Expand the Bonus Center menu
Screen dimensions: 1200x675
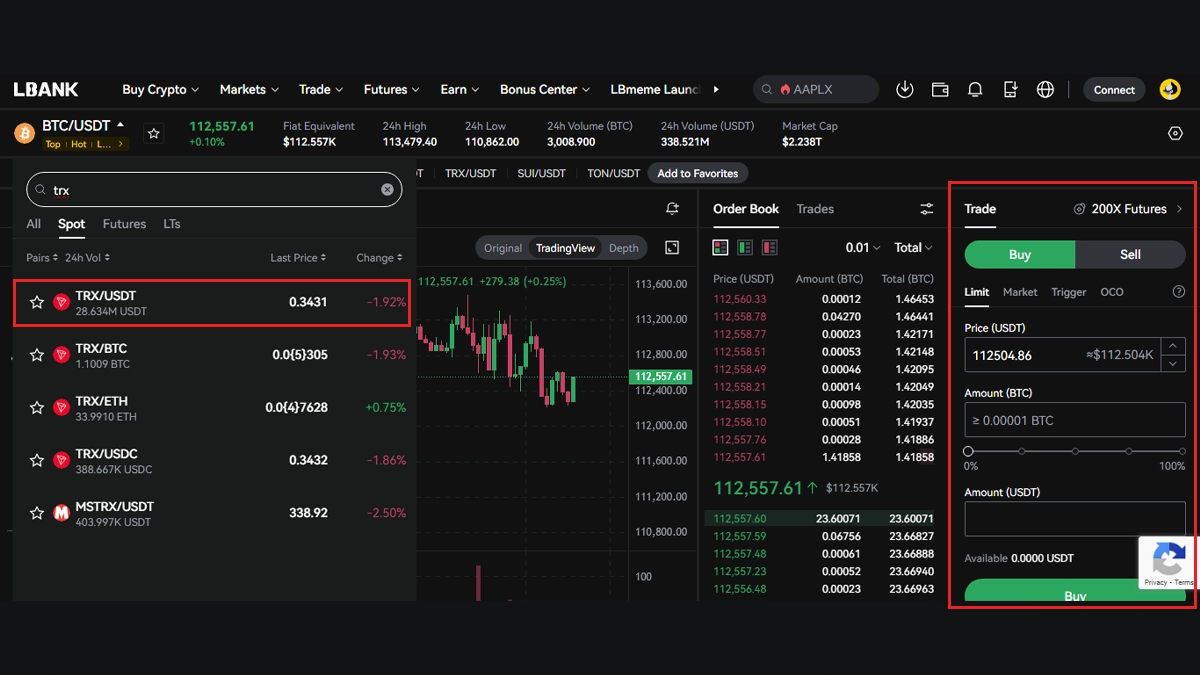click(x=545, y=89)
